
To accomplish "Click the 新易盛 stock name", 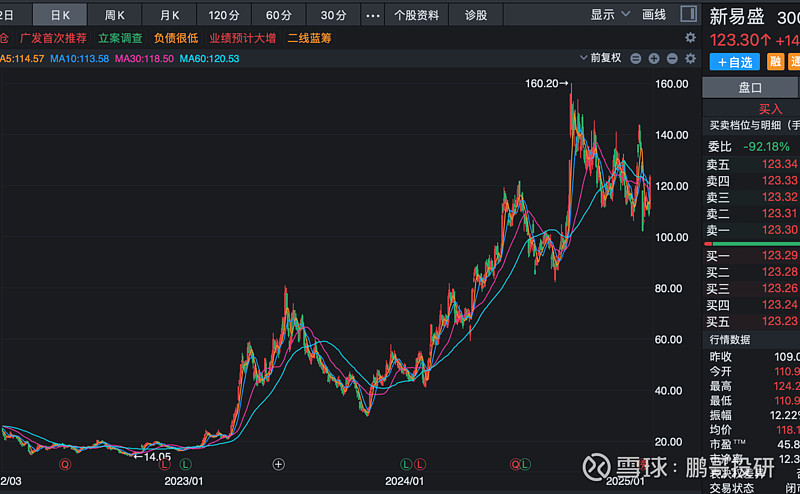I will (x=737, y=17).
